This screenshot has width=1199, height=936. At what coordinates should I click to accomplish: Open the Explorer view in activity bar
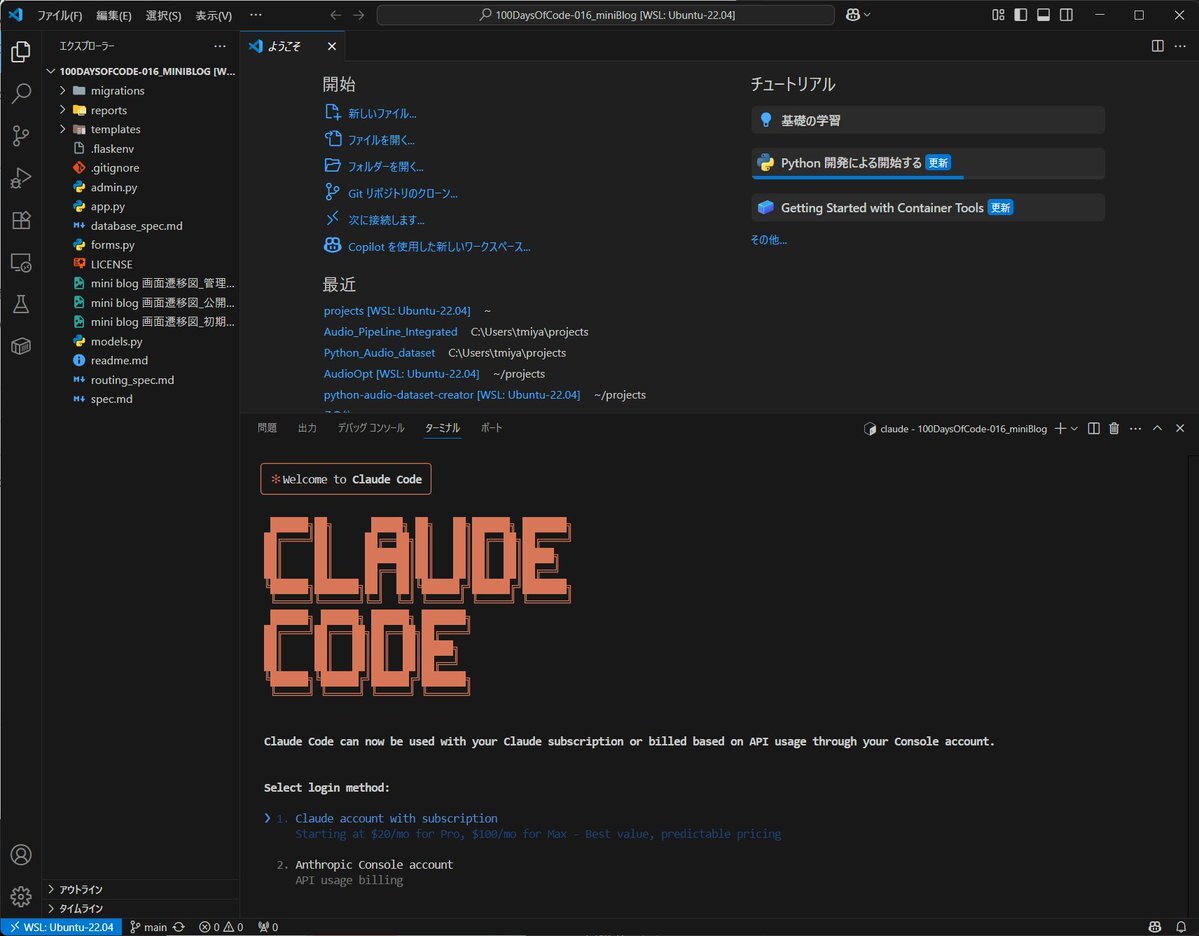(21, 51)
